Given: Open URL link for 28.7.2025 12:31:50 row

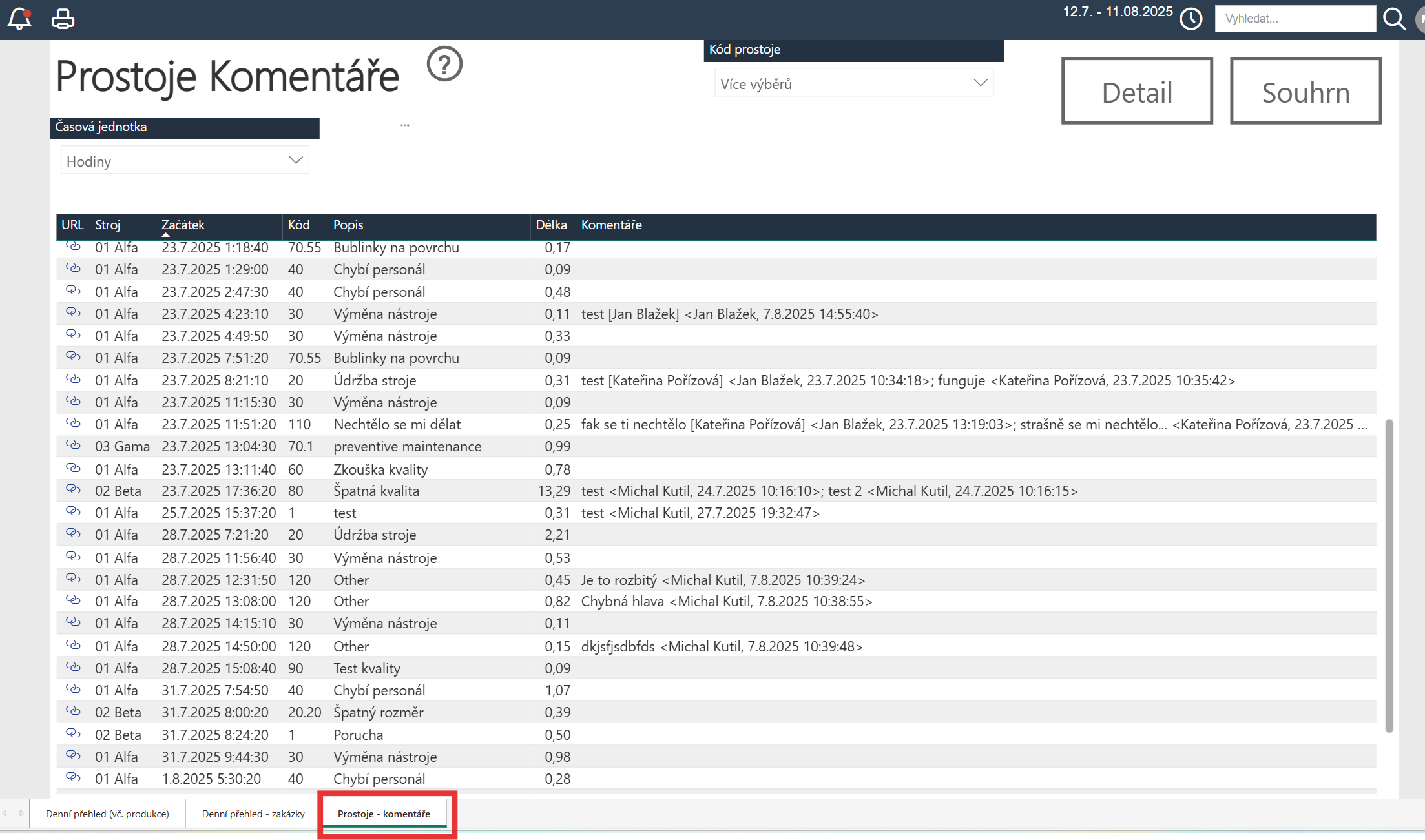Looking at the screenshot, I should (73, 579).
